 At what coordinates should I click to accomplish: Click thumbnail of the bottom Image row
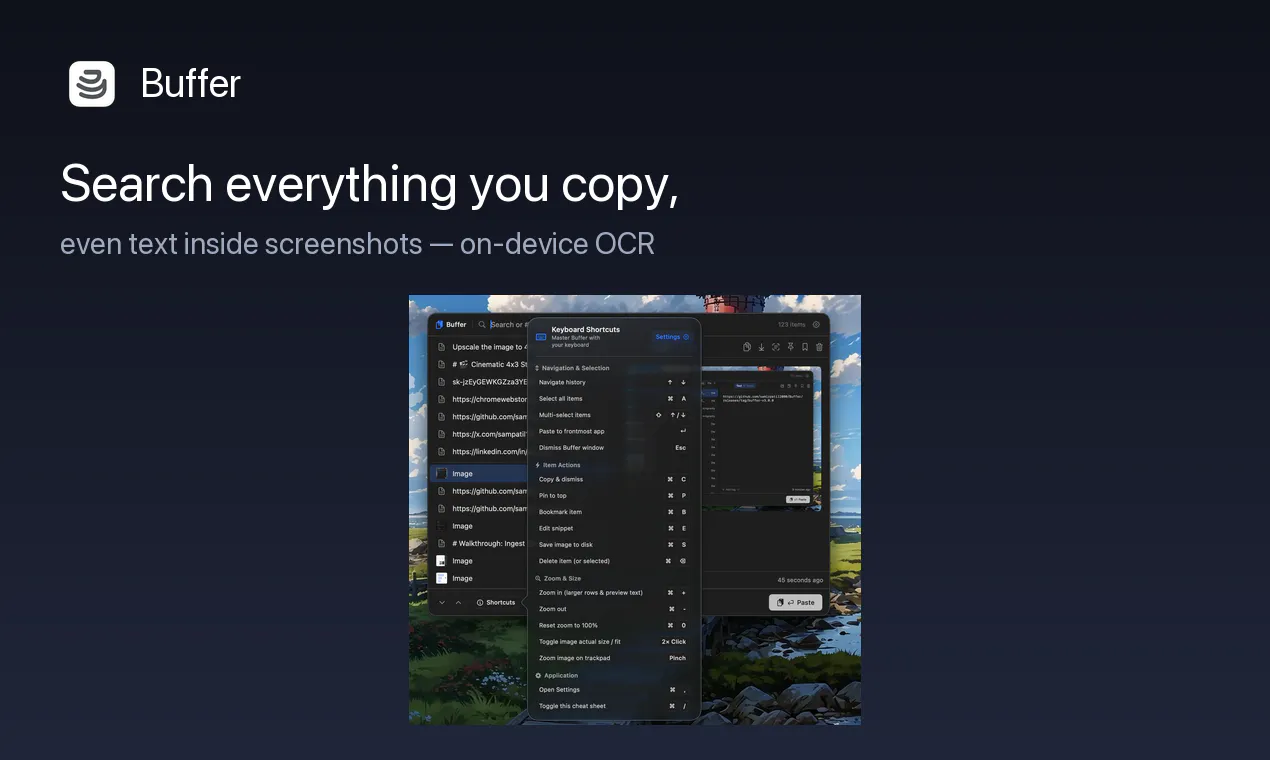(441, 578)
